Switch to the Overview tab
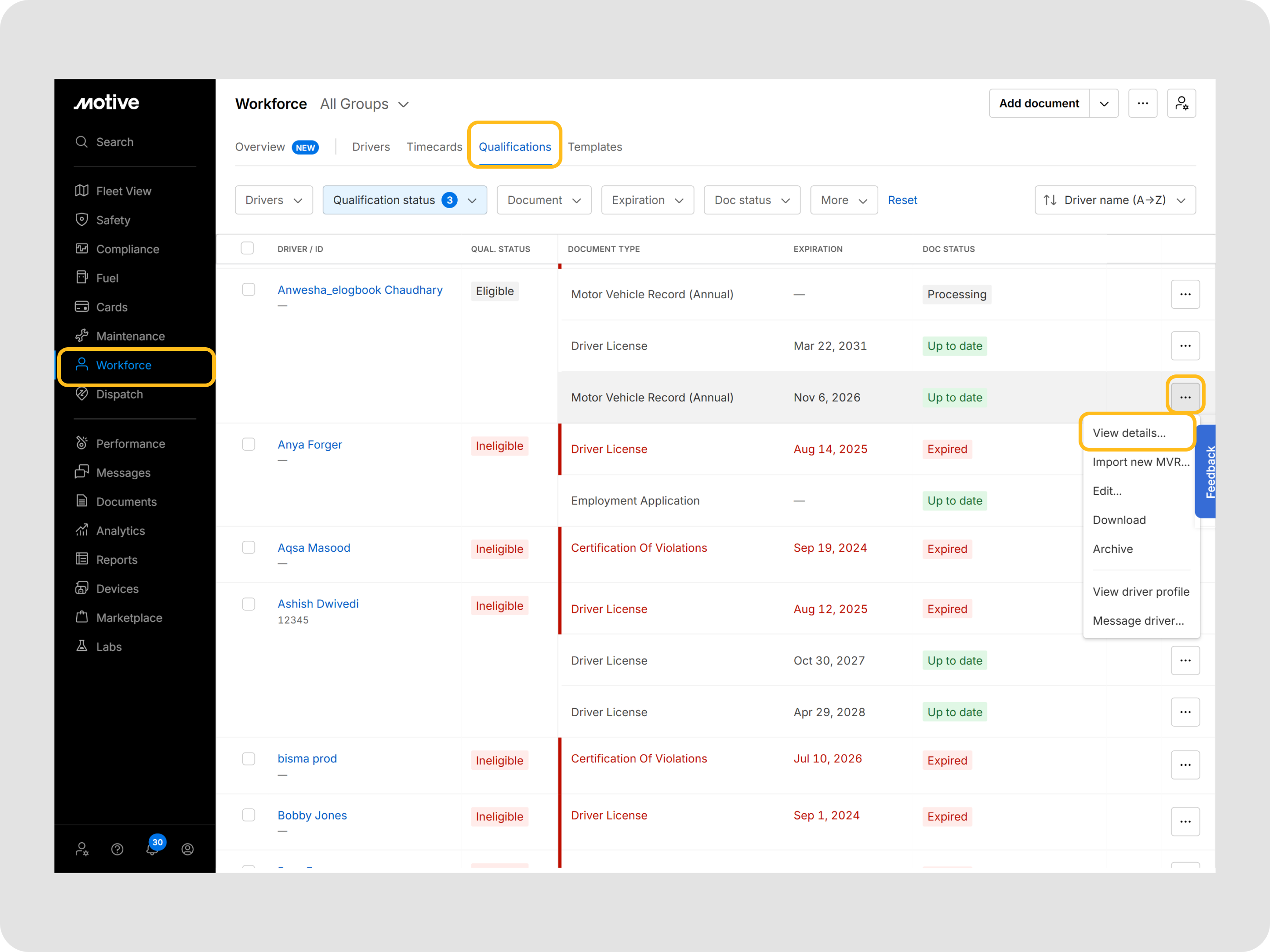 pyautogui.click(x=277, y=147)
